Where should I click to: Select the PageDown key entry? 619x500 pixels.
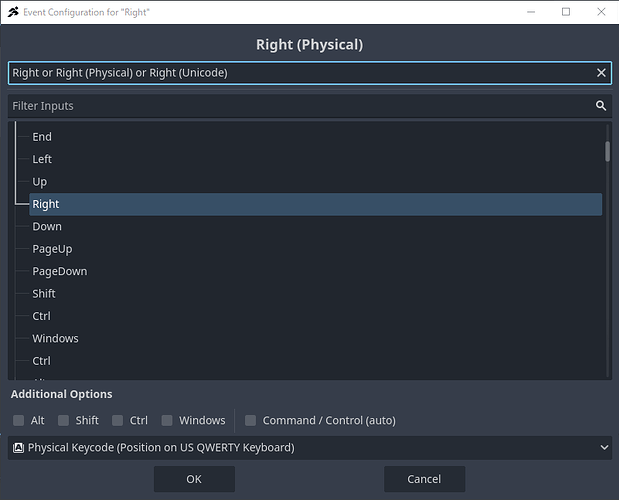click(x=59, y=271)
